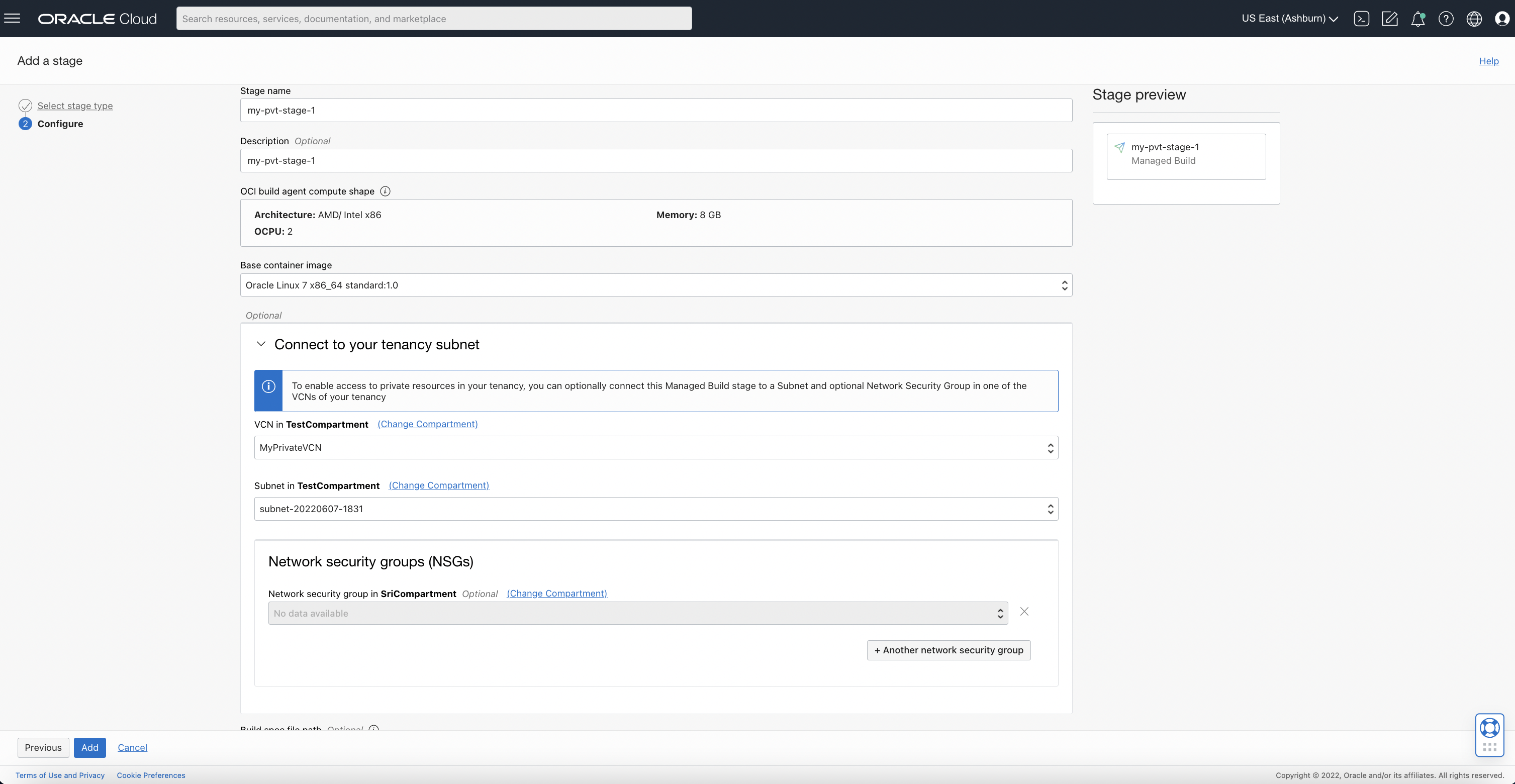1515x784 pixels.
Task: Open the Base container image dropdown
Action: (1065, 285)
